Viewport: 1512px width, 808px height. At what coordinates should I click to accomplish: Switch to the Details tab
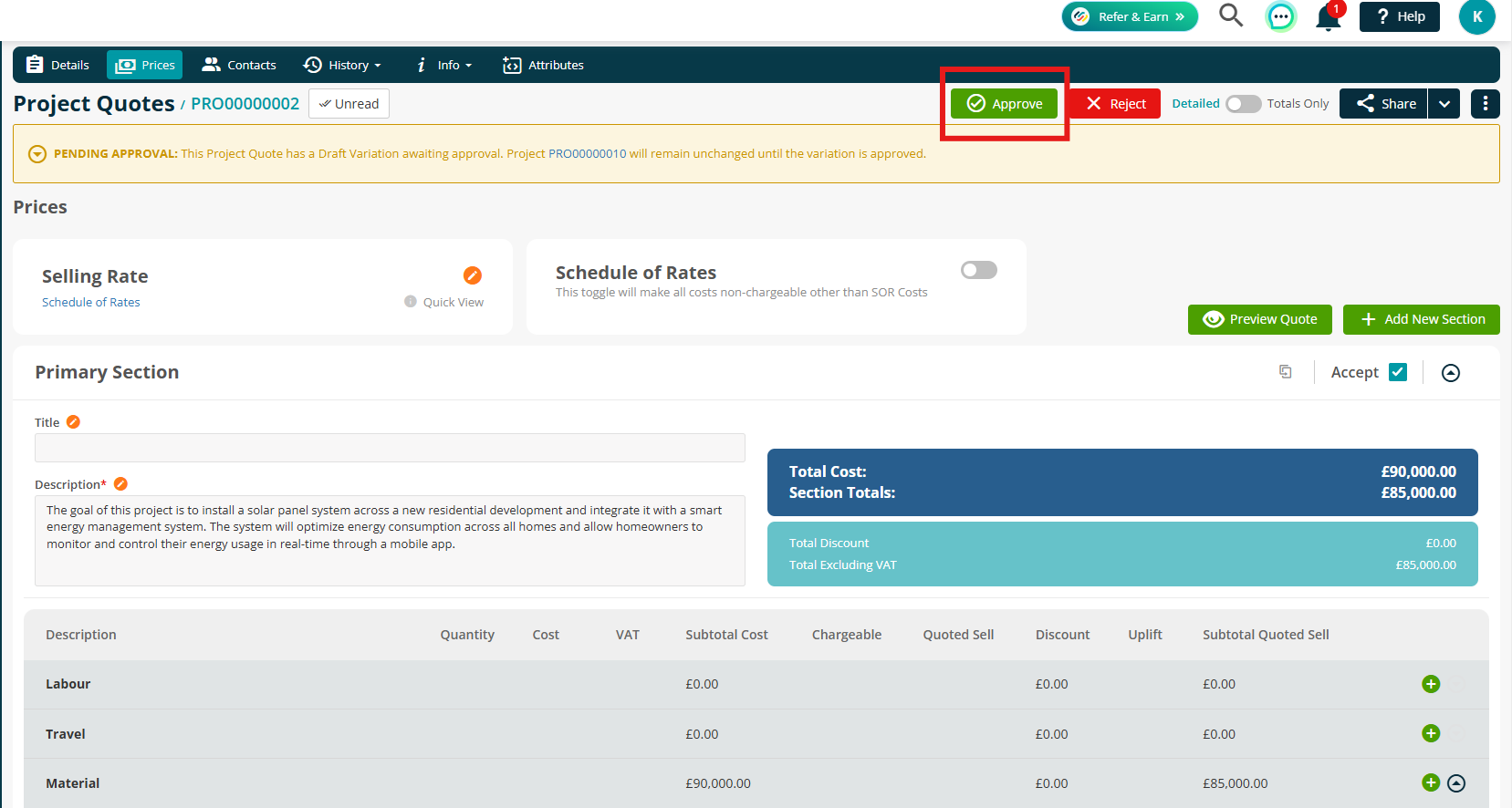57,65
